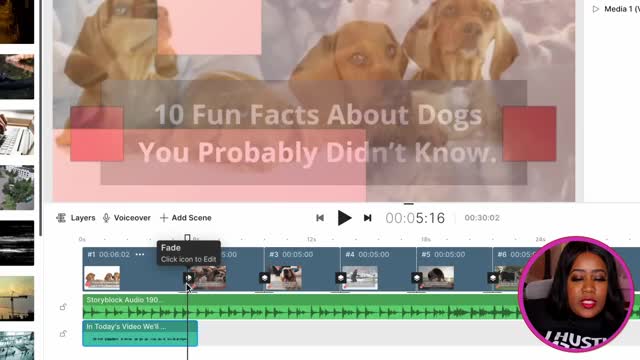Image resolution: width=640 pixels, height=360 pixels.
Task: Skip to the next scene
Action: point(367,218)
